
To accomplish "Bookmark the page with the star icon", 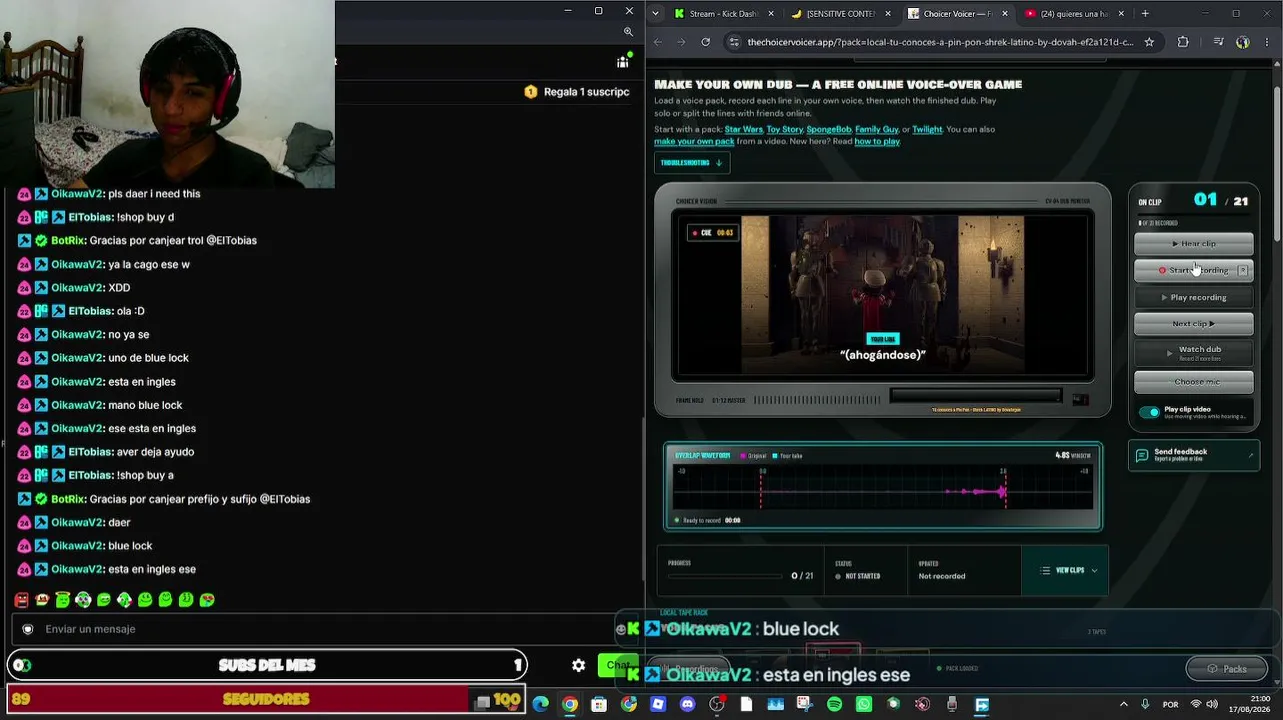I will click(x=1149, y=42).
